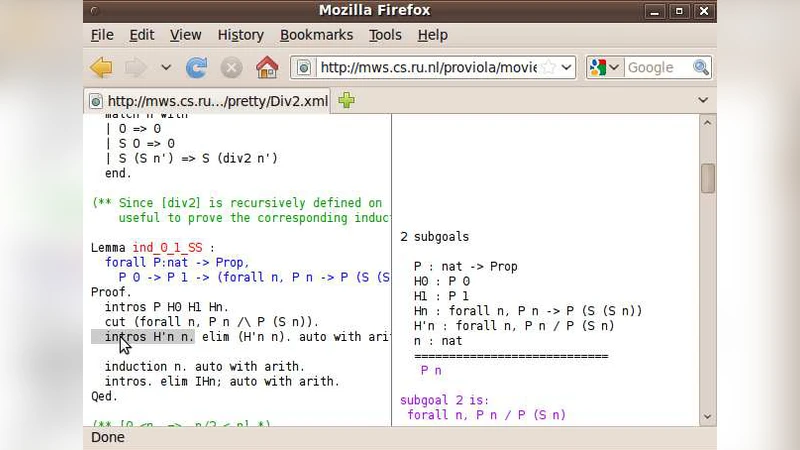The image size is (800, 450).
Task: Open the back/forward history dropdown
Action: (x=166, y=67)
